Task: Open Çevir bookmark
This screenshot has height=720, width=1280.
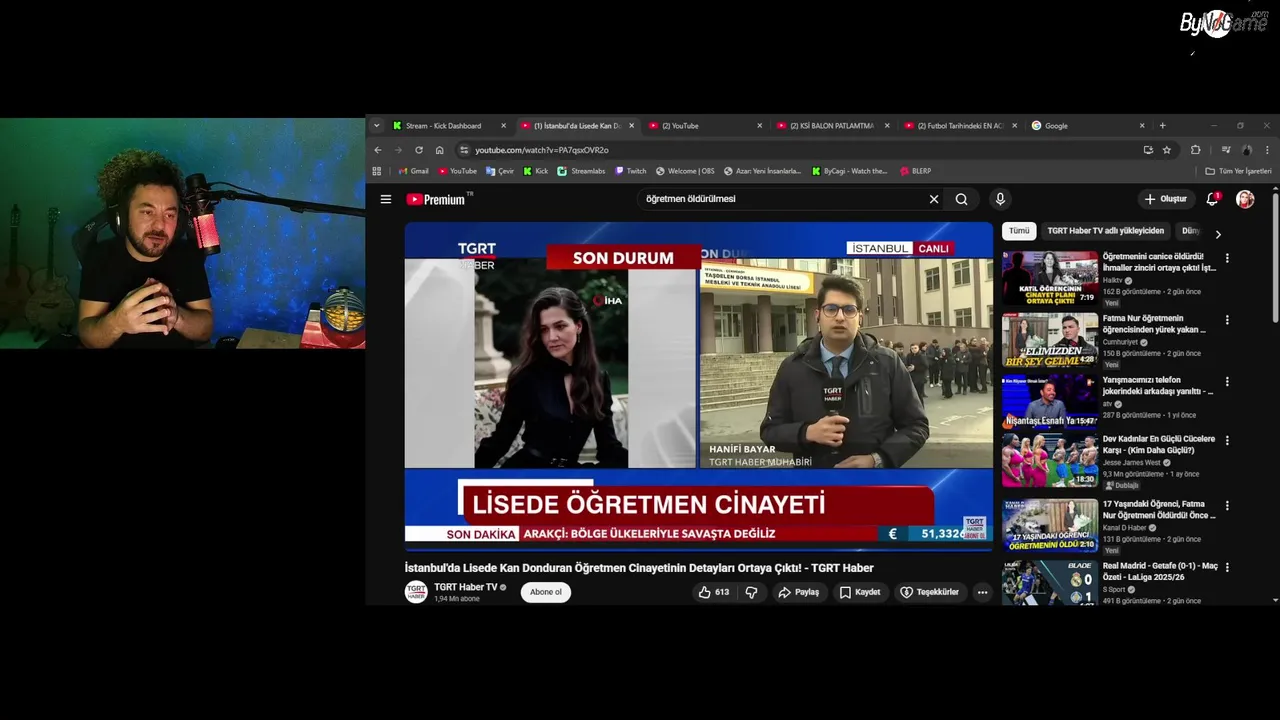Action: [500, 171]
